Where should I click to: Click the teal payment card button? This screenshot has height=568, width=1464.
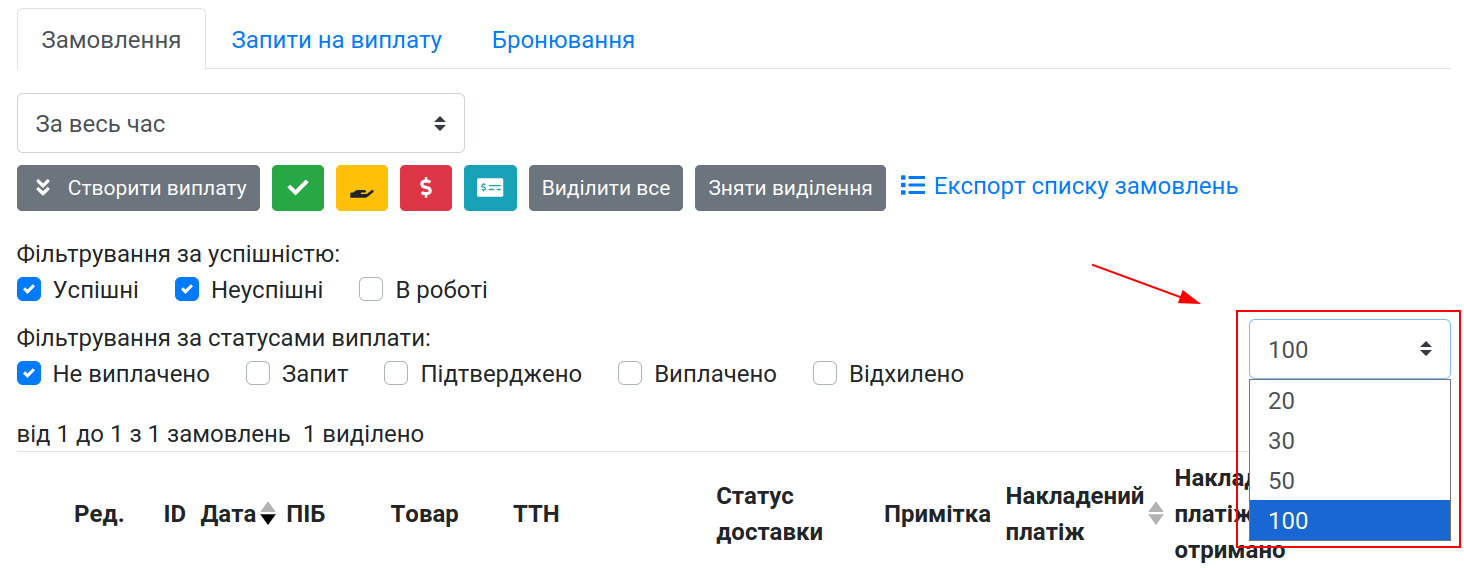pos(490,188)
